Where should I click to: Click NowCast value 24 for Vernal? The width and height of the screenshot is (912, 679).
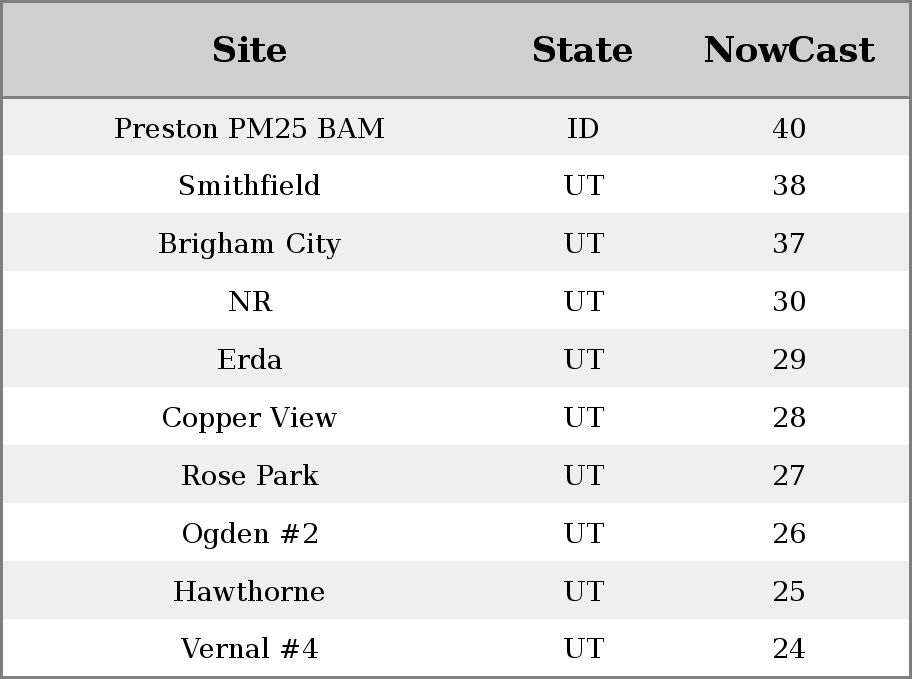click(789, 650)
